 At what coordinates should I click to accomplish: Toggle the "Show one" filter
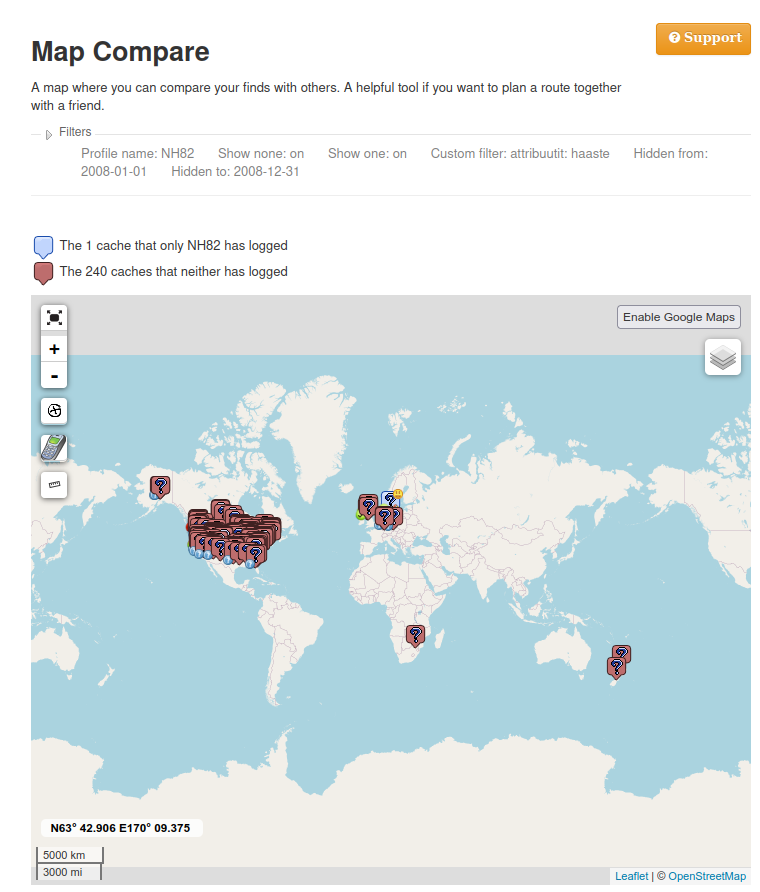point(366,153)
